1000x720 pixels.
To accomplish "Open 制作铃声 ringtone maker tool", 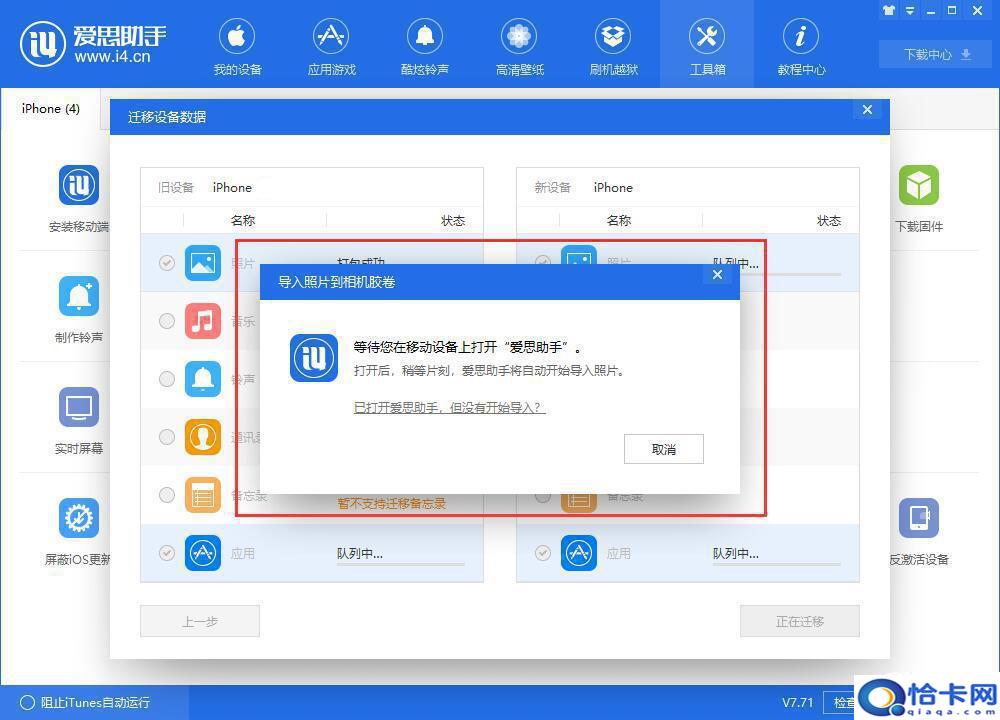I will pos(78,296).
